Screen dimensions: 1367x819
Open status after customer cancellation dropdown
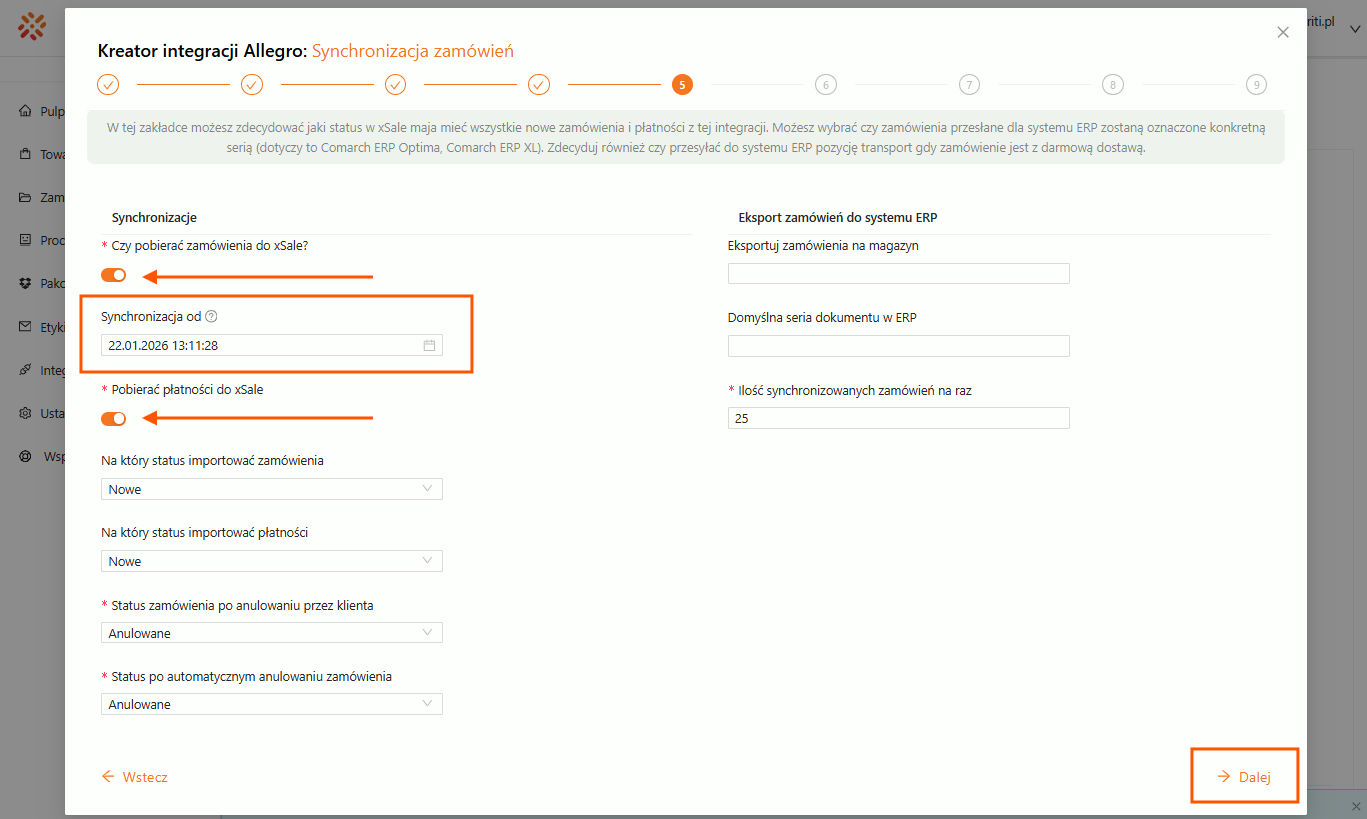point(271,633)
